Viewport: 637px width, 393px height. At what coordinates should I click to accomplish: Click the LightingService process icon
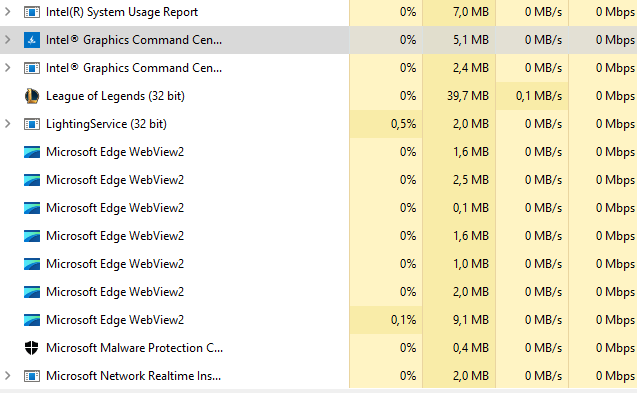pyautogui.click(x=32, y=124)
